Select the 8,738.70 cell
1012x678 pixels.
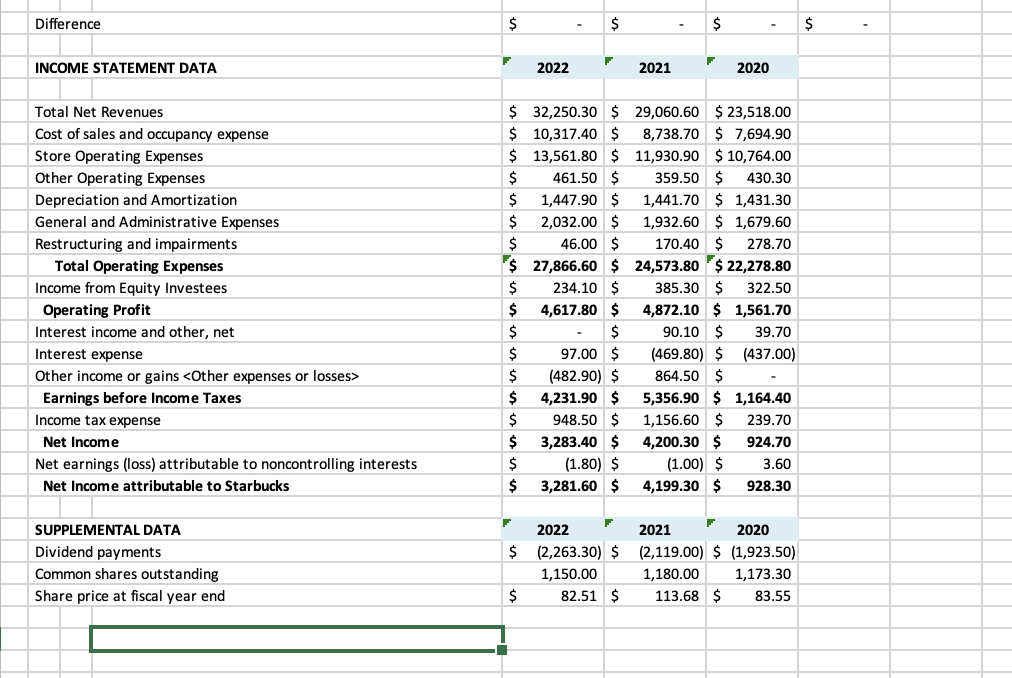tap(655, 134)
